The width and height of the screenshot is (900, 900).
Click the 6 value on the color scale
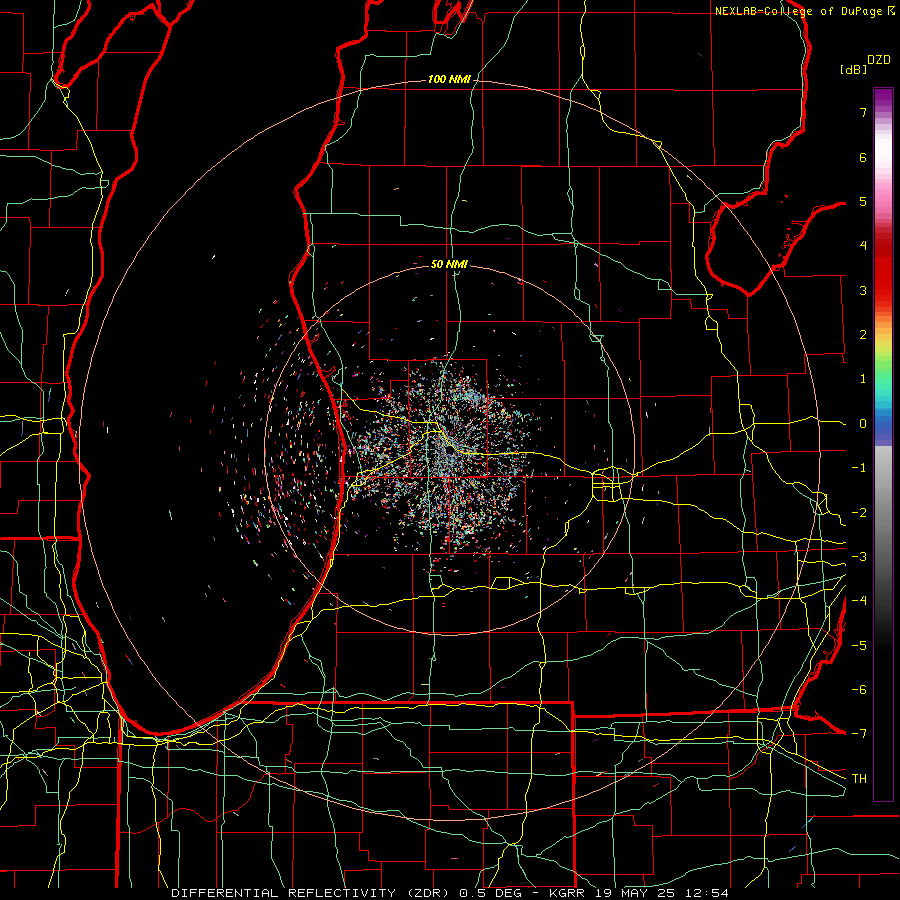[863, 157]
